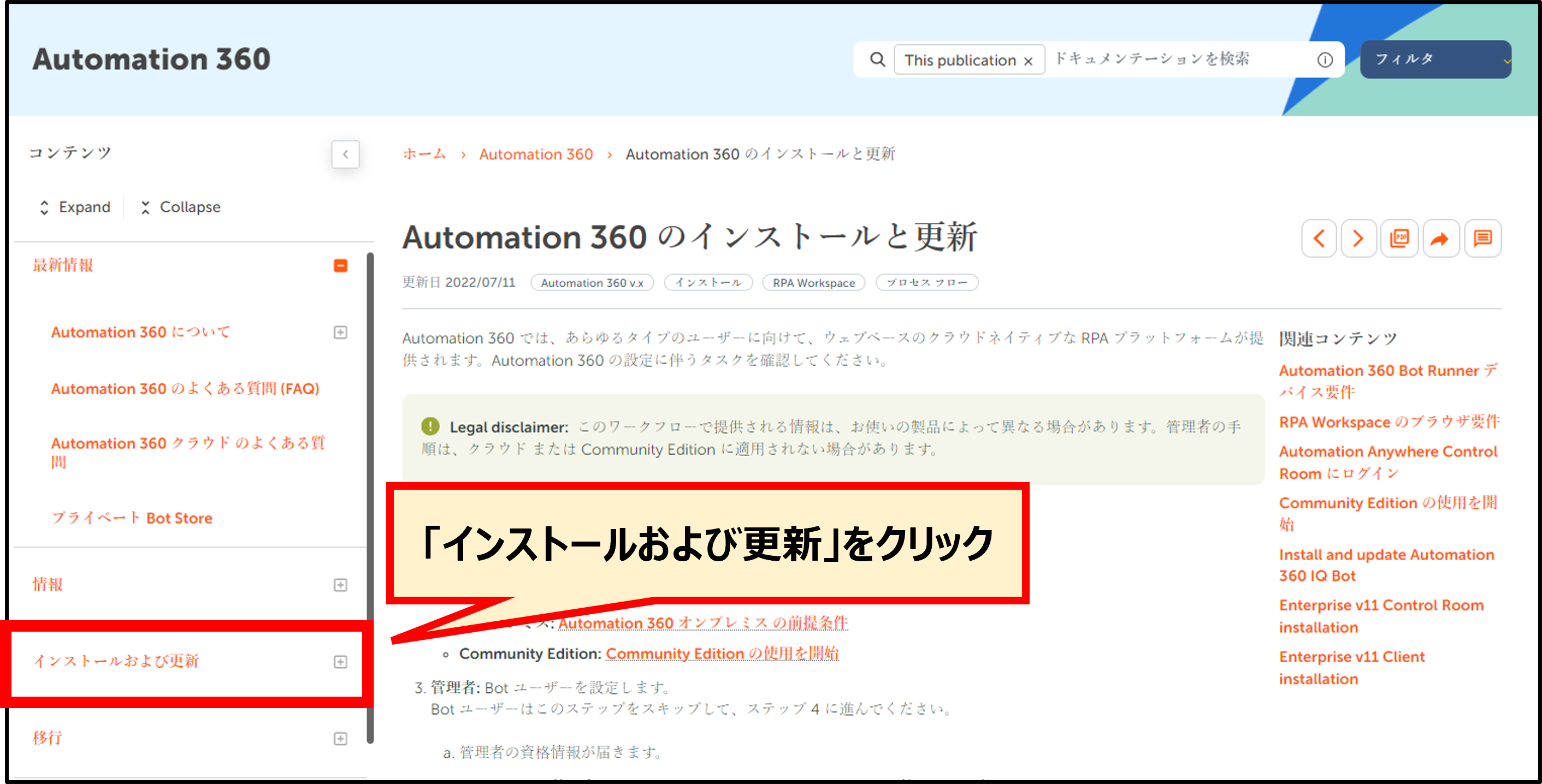Click the share arrow icon
Image resolution: width=1542 pixels, height=784 pixels.
point(1440,238)
